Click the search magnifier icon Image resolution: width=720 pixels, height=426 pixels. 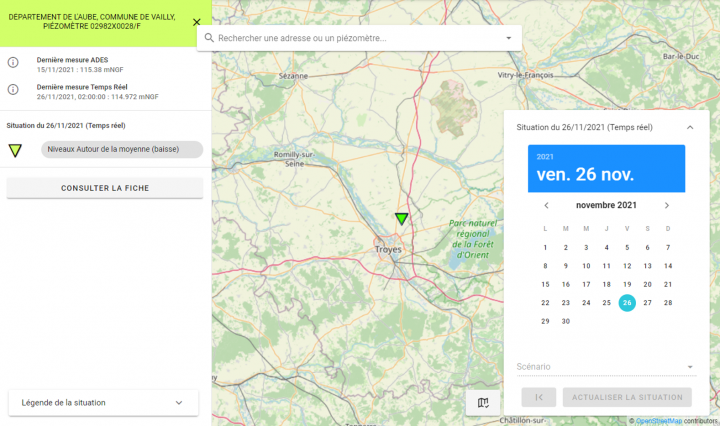(208, 38)
